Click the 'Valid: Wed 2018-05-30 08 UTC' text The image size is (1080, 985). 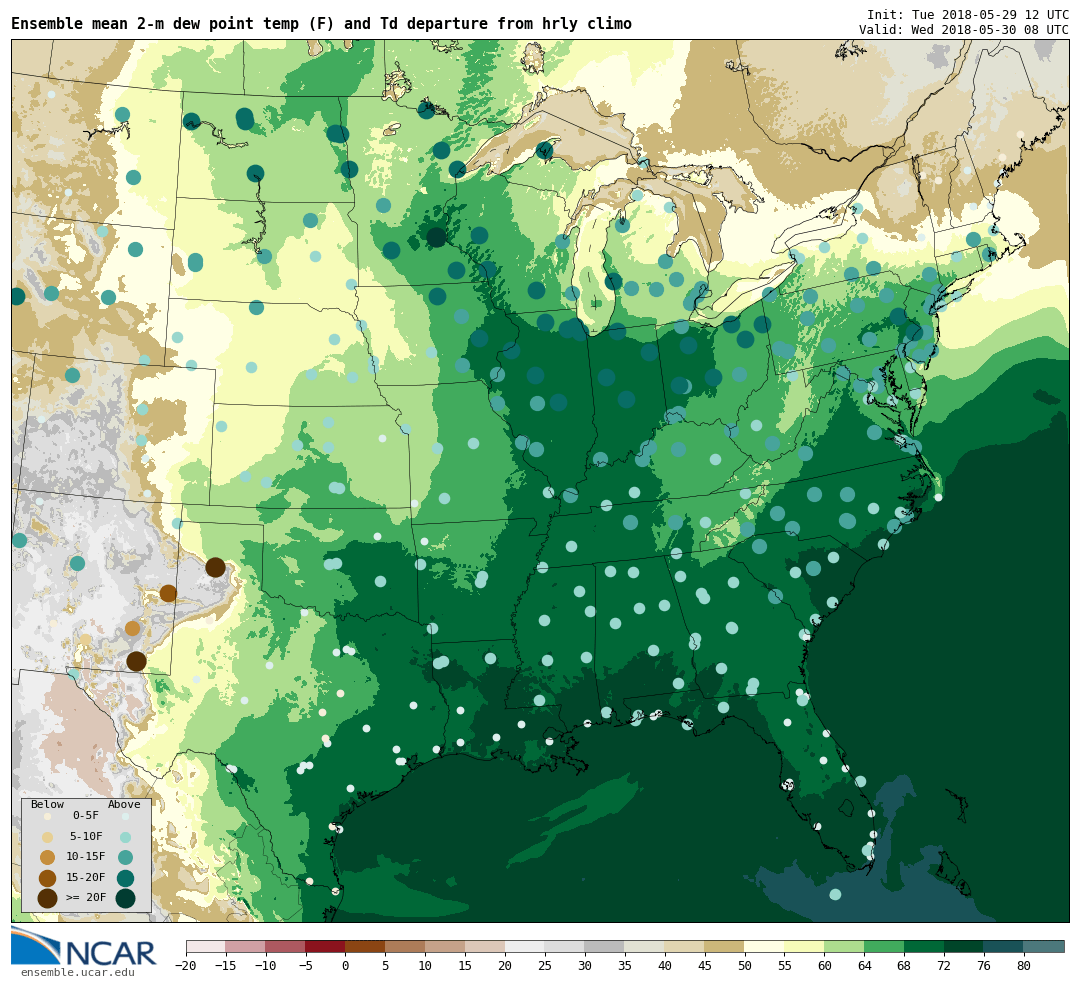pos(964,30)
